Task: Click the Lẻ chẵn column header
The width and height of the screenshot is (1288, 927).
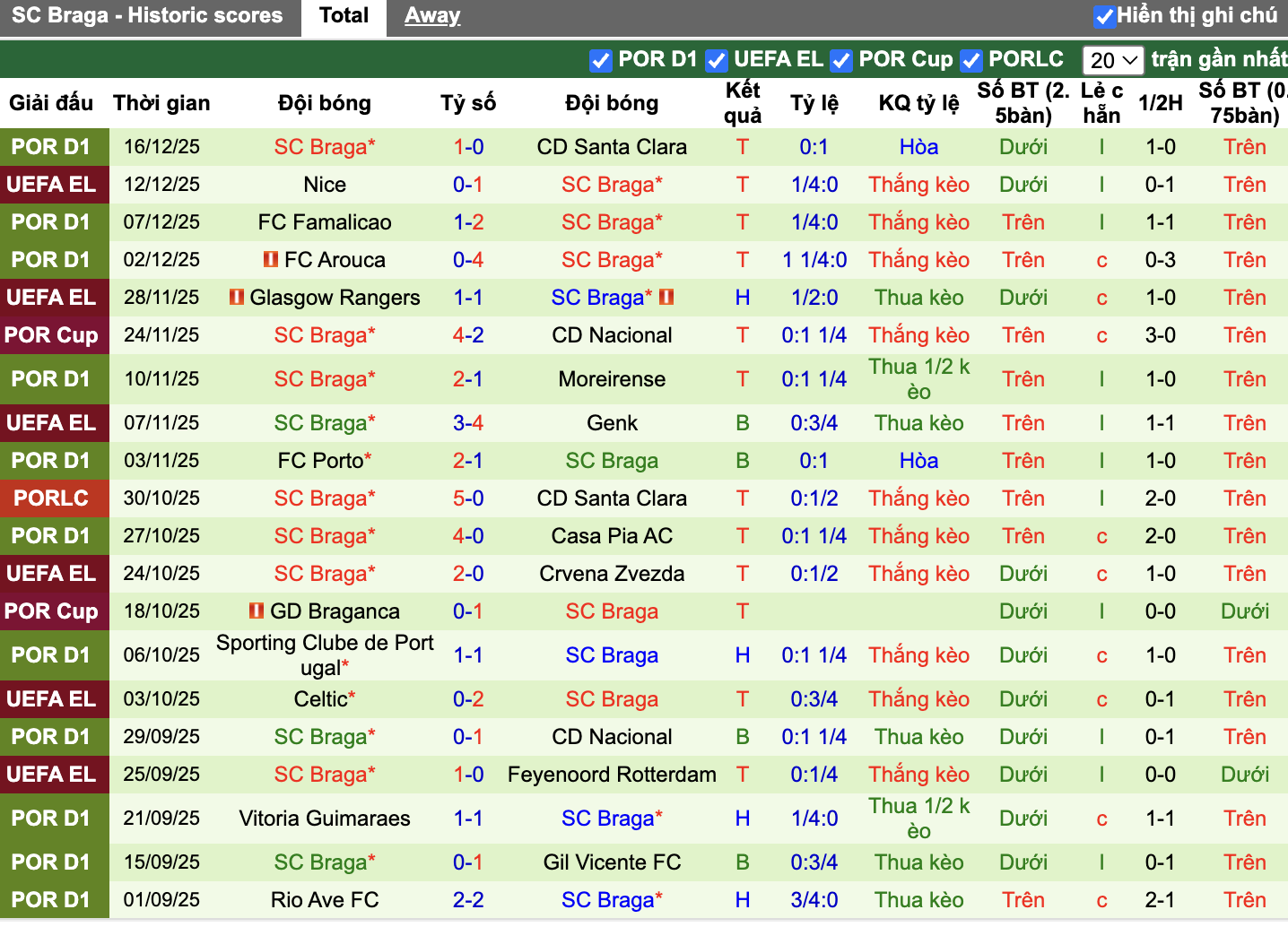Action: tap(1101, 103)
